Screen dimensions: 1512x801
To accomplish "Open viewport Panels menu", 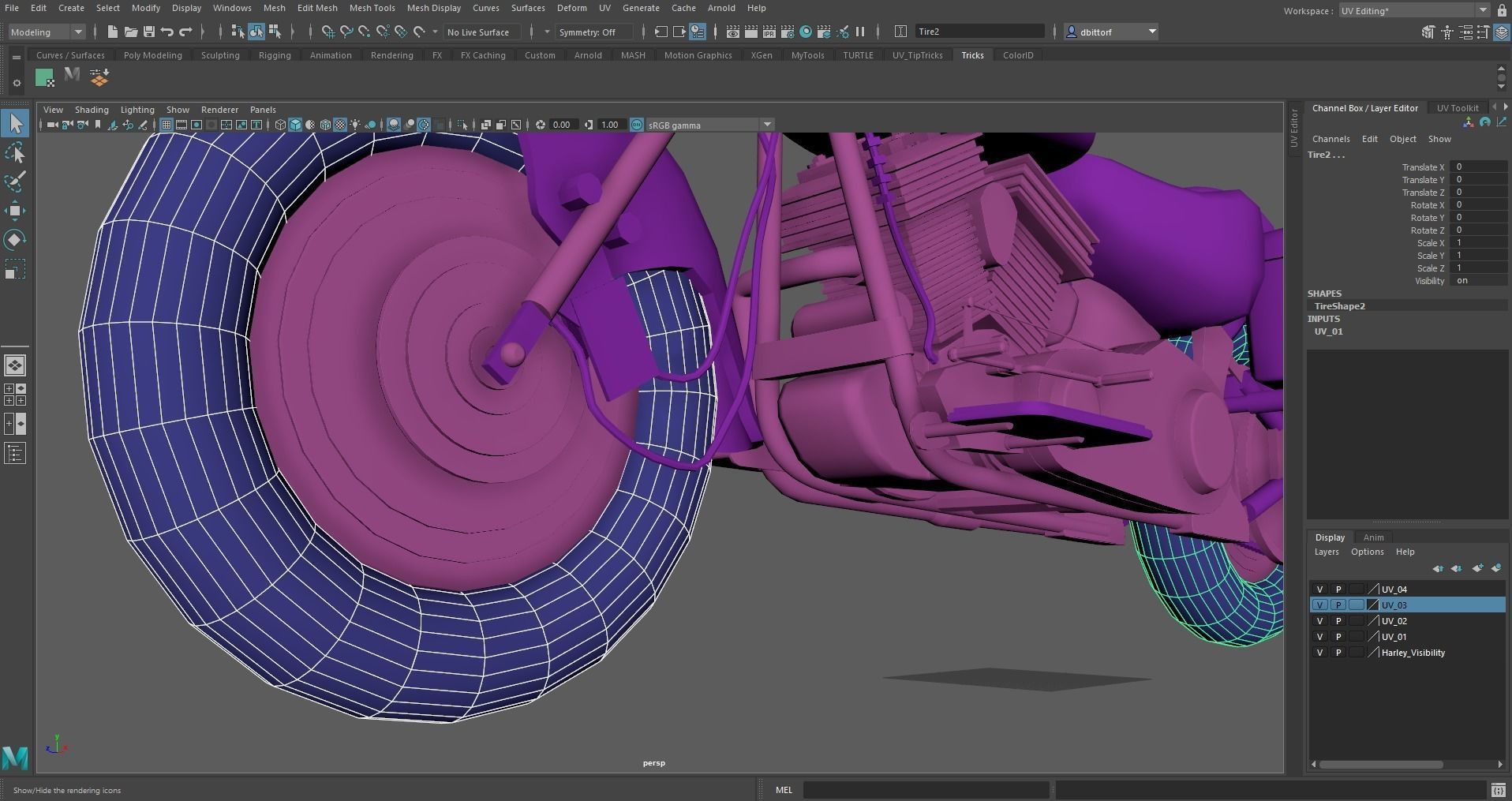I will (263, 110).
